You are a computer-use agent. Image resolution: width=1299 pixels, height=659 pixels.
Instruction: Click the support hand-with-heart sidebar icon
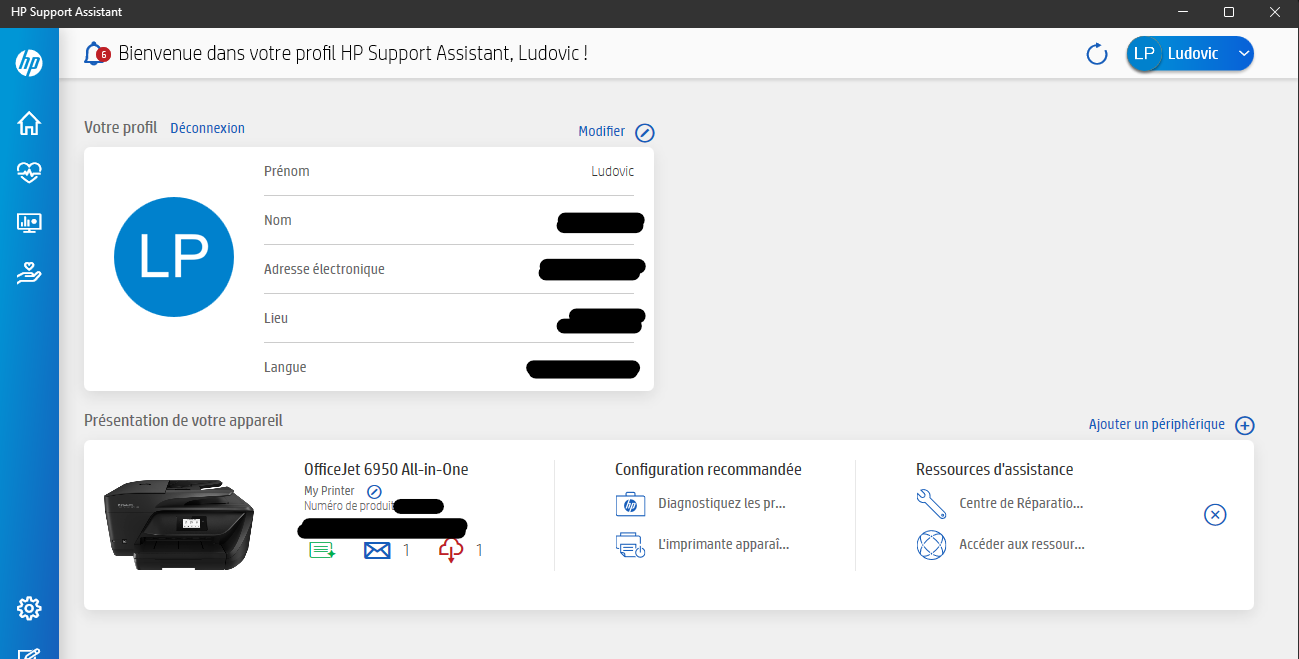pos(29,272)
